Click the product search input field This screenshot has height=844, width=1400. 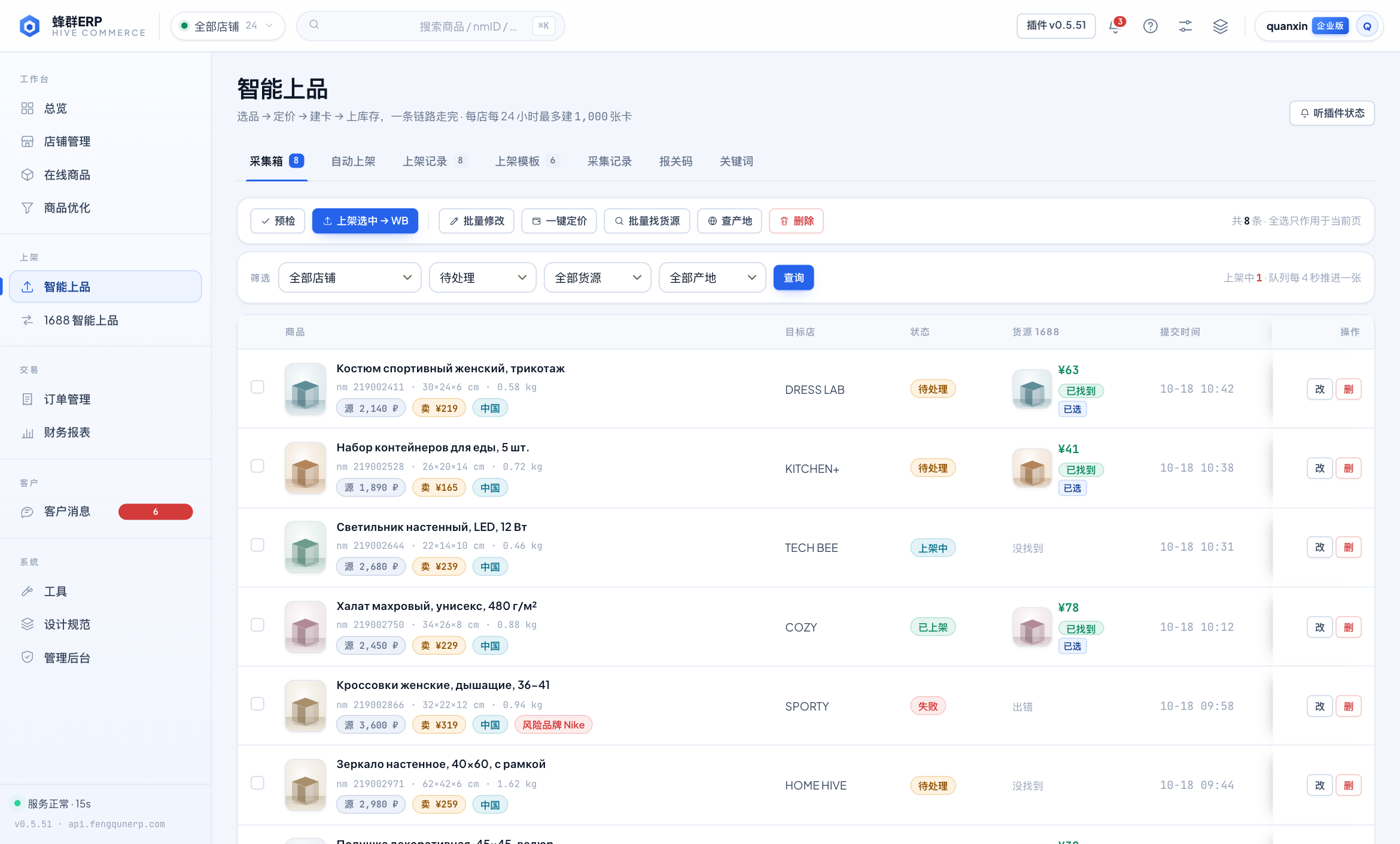(430, 26)
